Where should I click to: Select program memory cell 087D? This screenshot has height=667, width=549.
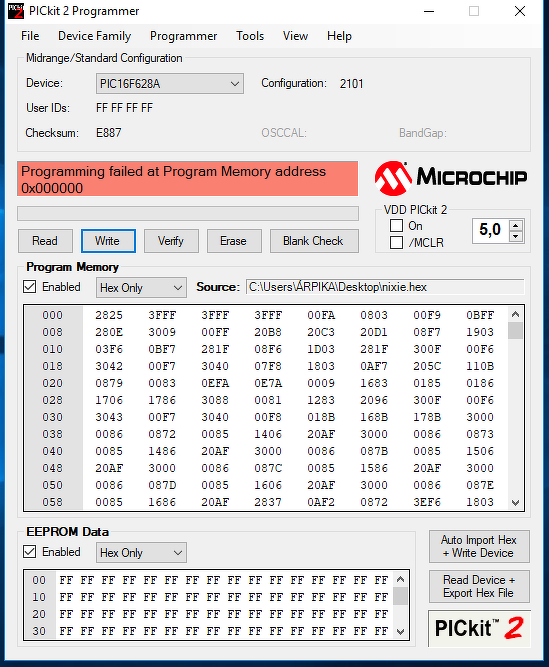[x=162, y=485]
